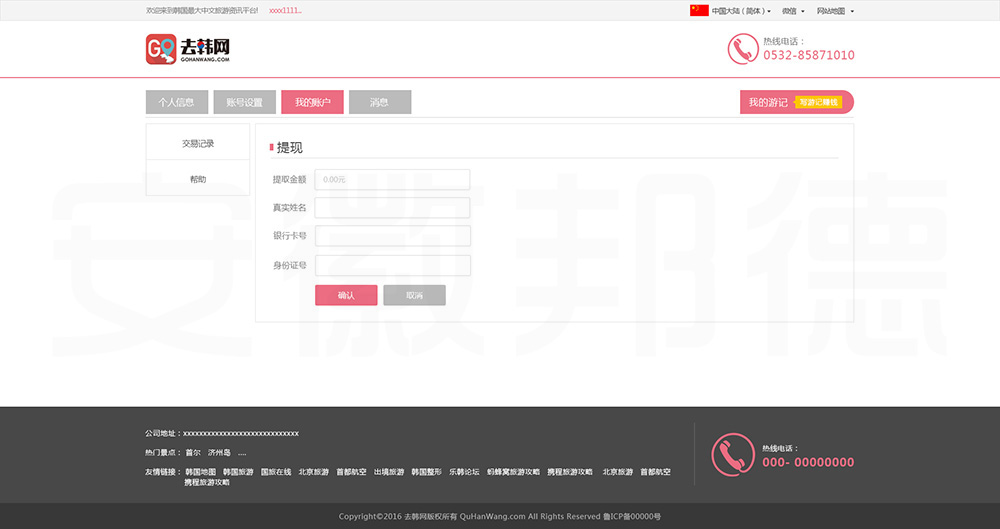The width and height of the screenshot is (1000, 529).
Task: Click the header hotline phone icon
Action: (x=742, y=49)
